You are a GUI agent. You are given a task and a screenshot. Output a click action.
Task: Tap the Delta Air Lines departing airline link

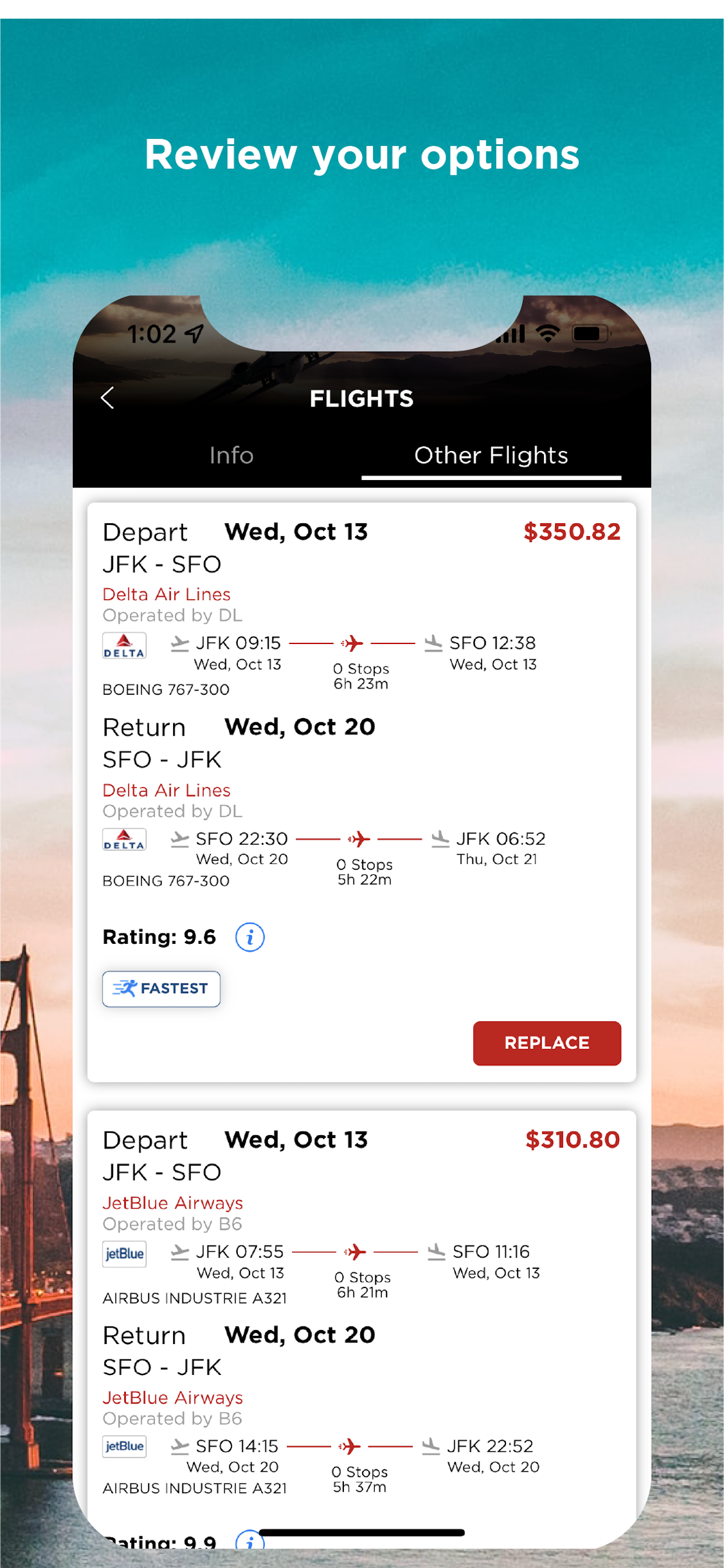coord(166,594)
